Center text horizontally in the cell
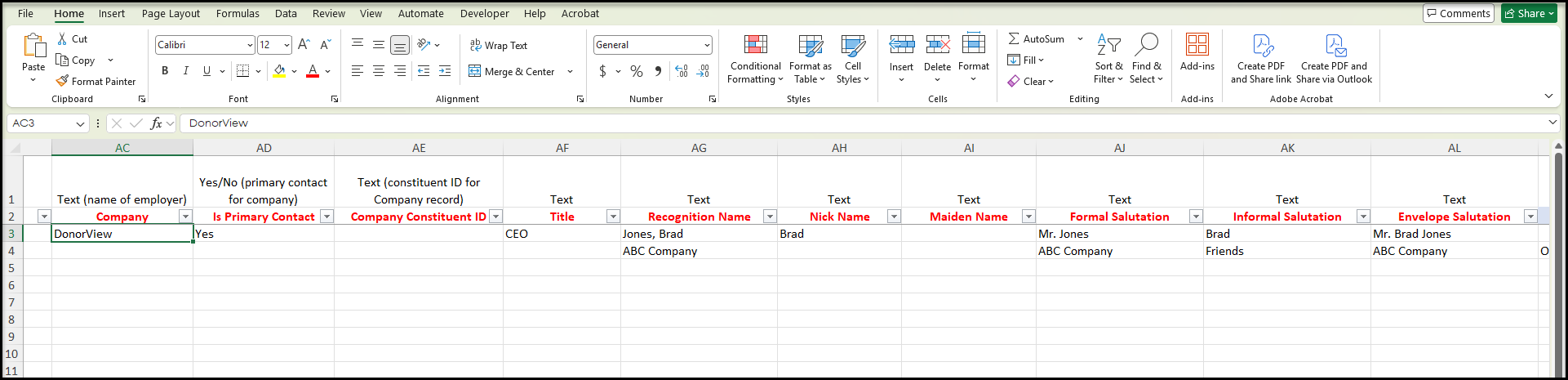Image resolution: width=1568 pixels, height=380 pixels. click(x=379, y=71)
